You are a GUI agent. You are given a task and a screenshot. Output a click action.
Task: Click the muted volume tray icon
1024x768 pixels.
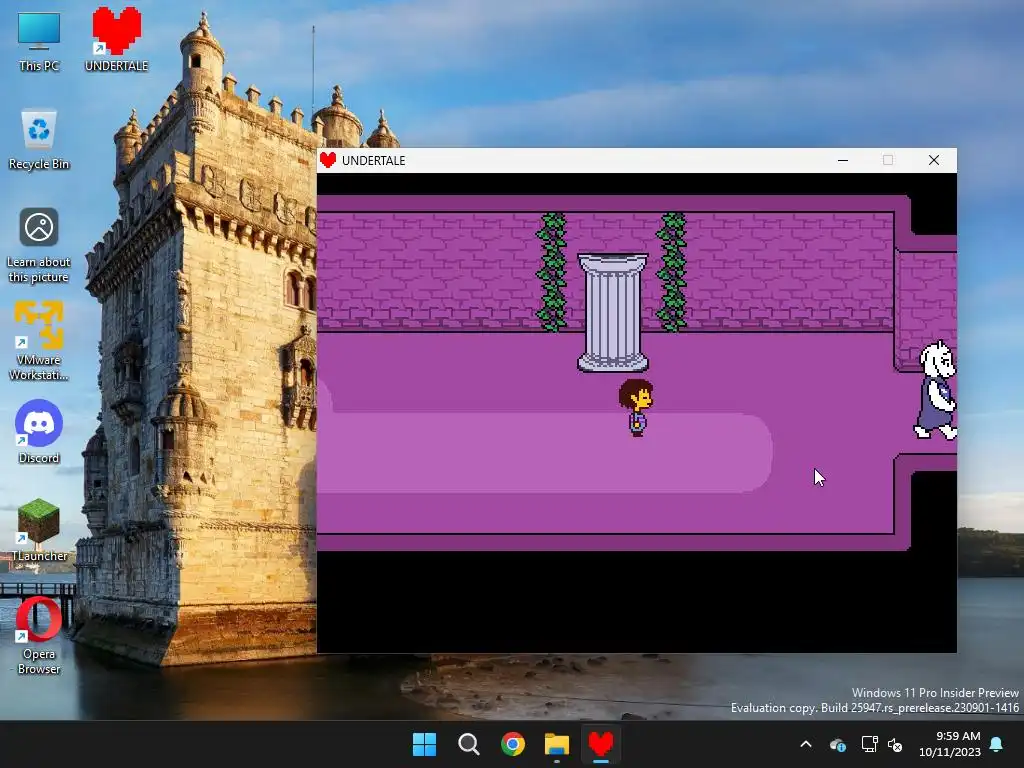895,744
